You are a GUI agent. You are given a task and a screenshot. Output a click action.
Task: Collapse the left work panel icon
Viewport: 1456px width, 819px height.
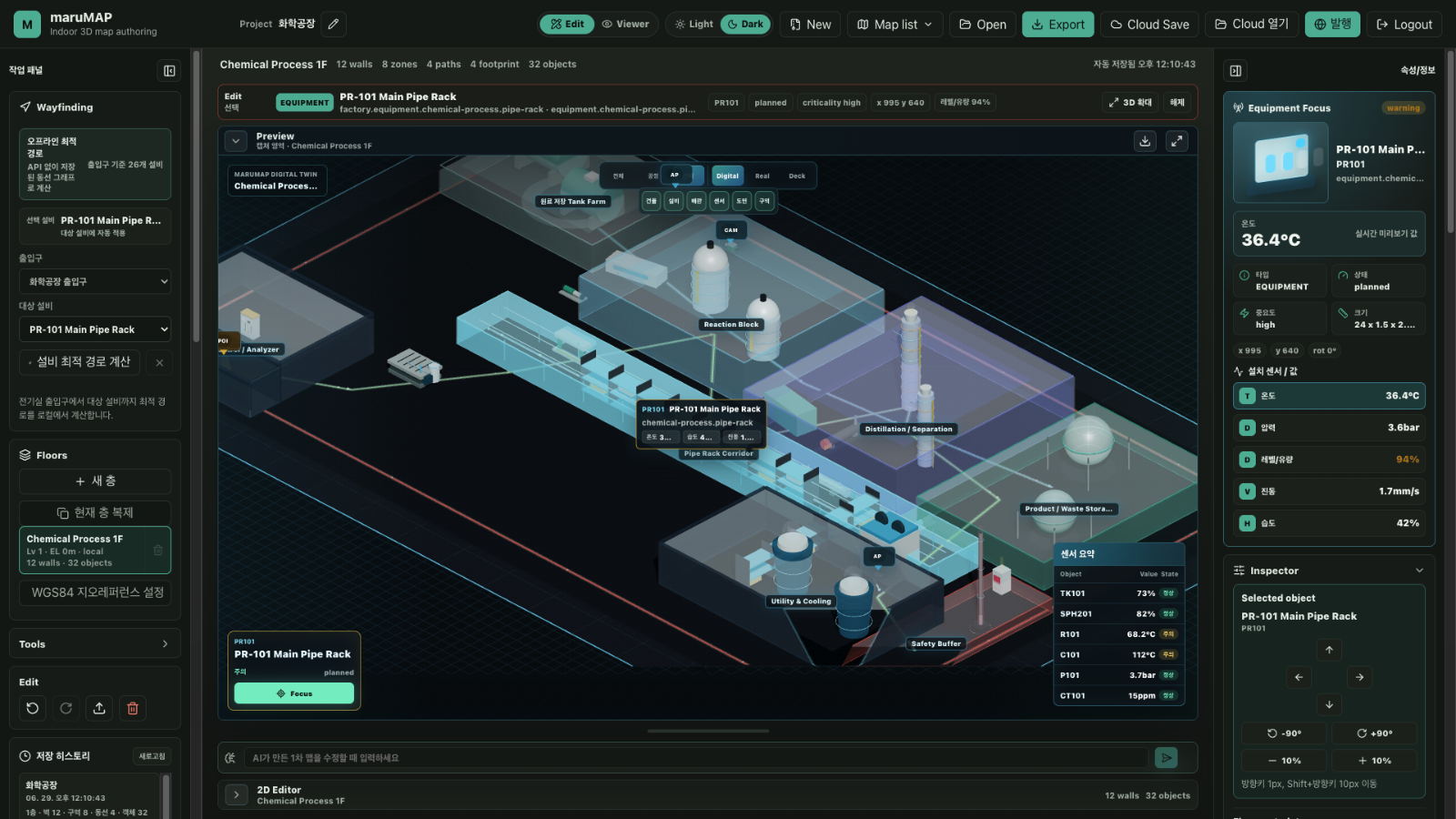tap(169, 71)
